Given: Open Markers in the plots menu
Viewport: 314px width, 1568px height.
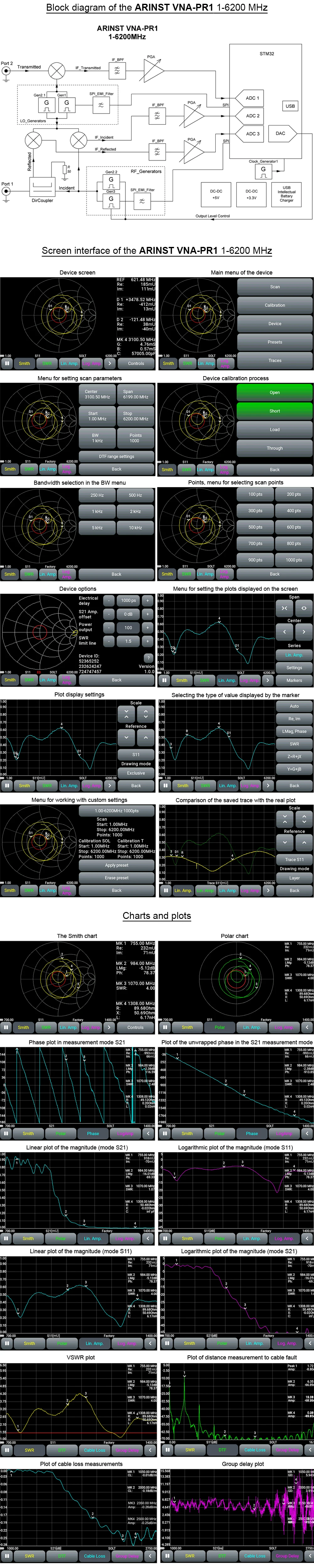Looking at the screenshot, I should (294, 680).
